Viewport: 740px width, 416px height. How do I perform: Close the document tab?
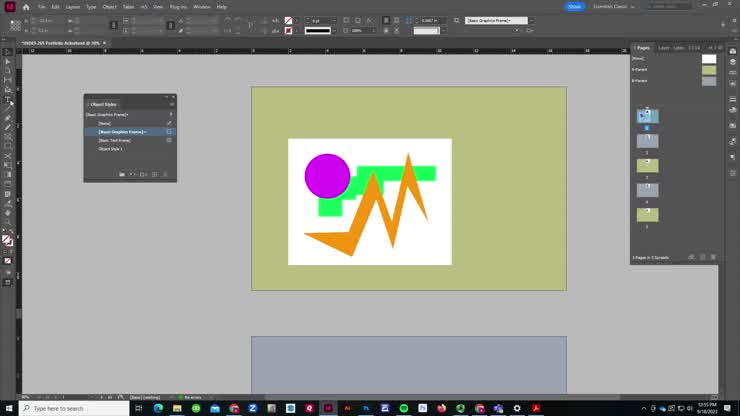pyautogui.click(x=105, y=43)
